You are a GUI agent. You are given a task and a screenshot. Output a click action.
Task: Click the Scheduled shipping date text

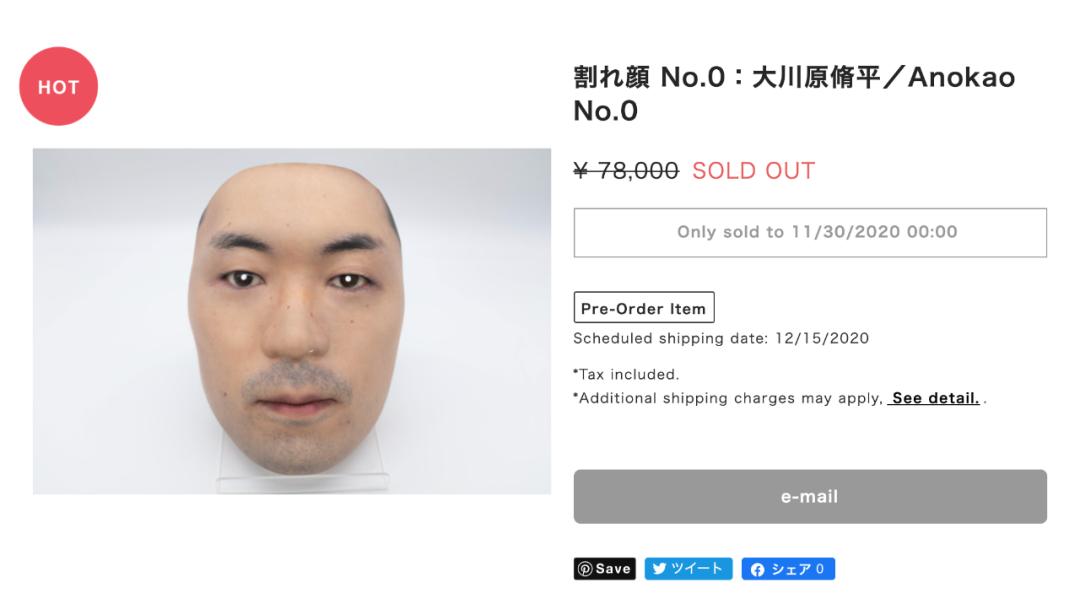[x=720, y=338]
